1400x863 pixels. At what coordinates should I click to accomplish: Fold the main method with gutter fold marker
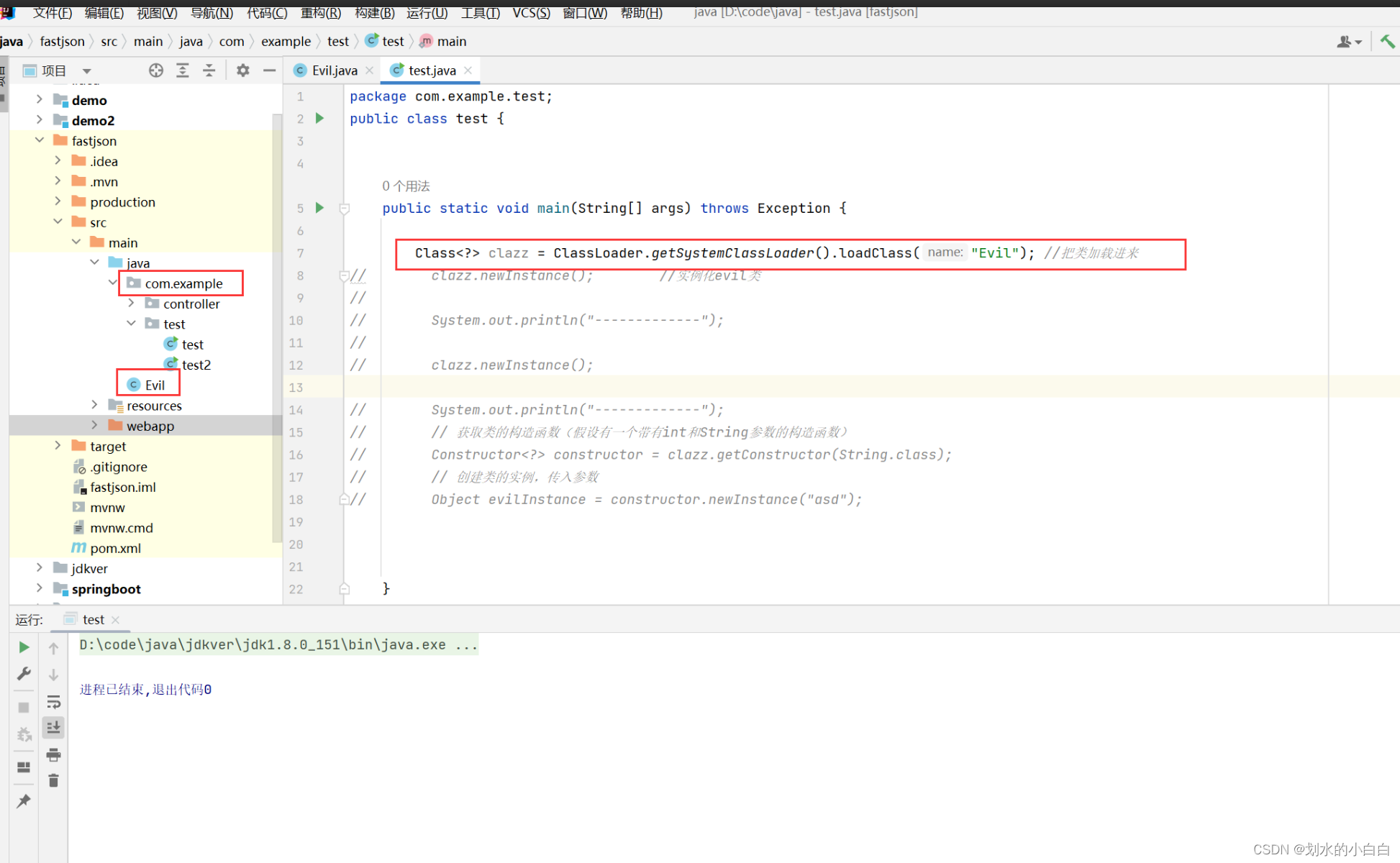[345, 209]
